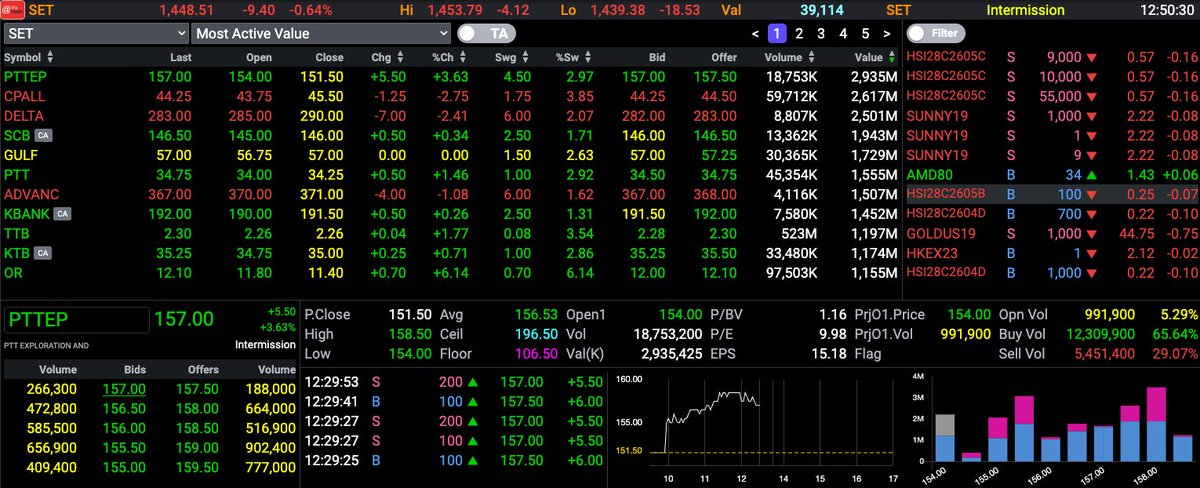Select the CPALL row in watchlist

[450, 96]
